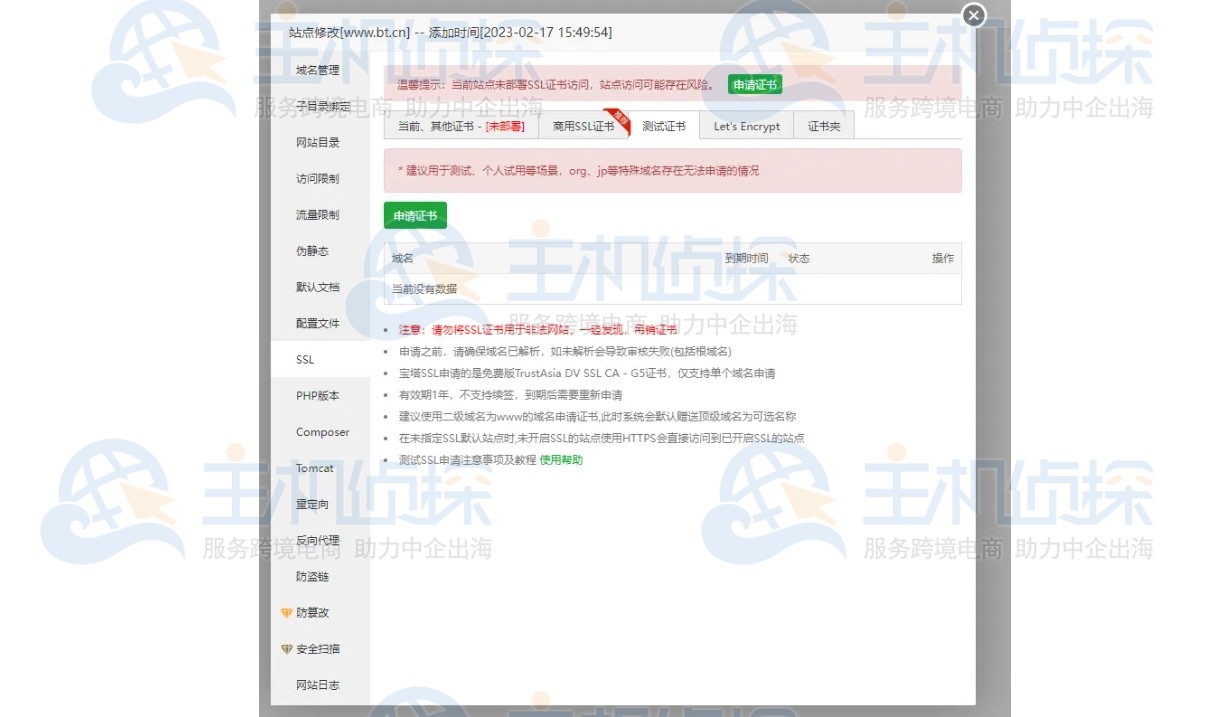Viewport: 1230px width, 717px height.
Task: Open the 证书夹 tab
Action: click(822, 126)
